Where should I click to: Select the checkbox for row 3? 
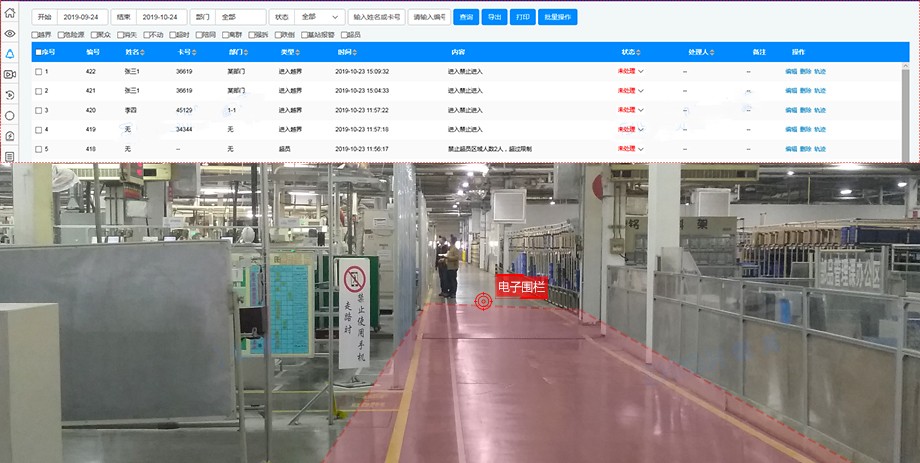(x=38, y=110)
